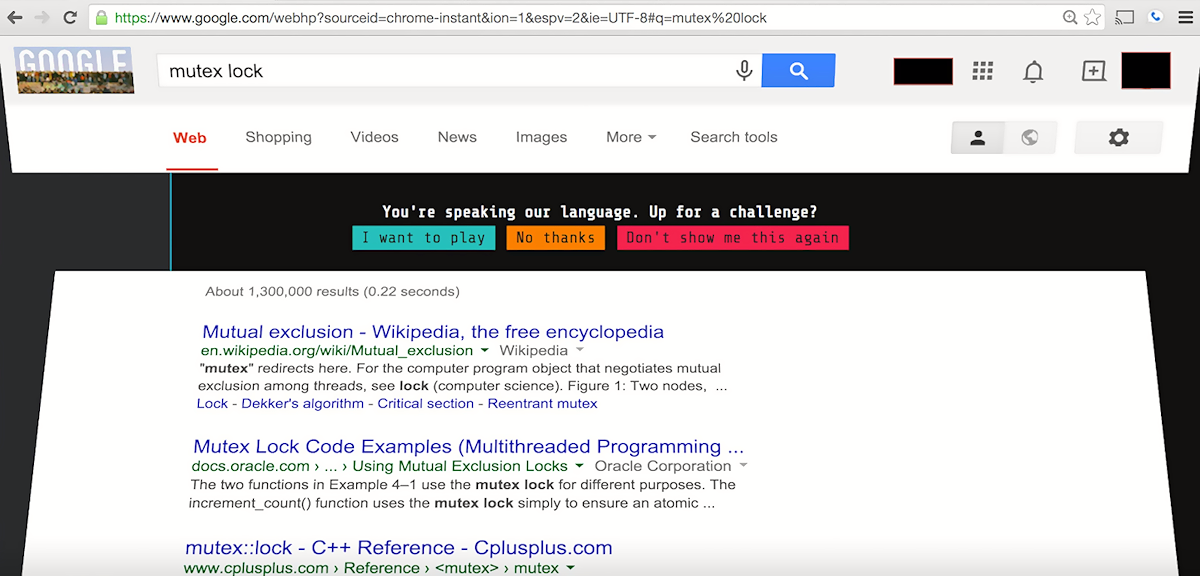1200x576 pixels.
Task: Open the settings gear menu
Action: pyautogui.click(x=1119, y=138)
